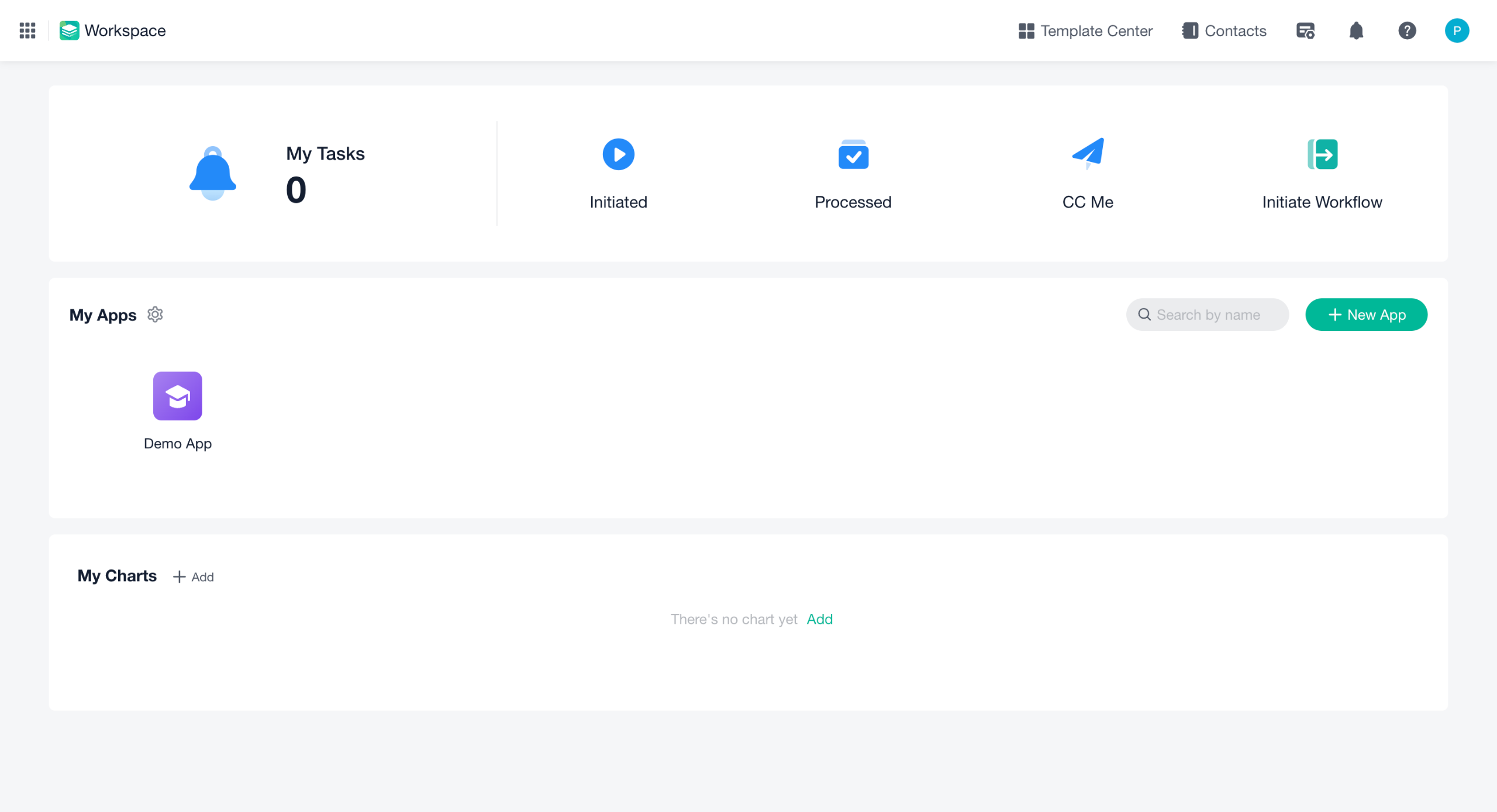Click the Processed label text
The width and height of the screenshot is (1497, 812).
click(x=853, y=202)
